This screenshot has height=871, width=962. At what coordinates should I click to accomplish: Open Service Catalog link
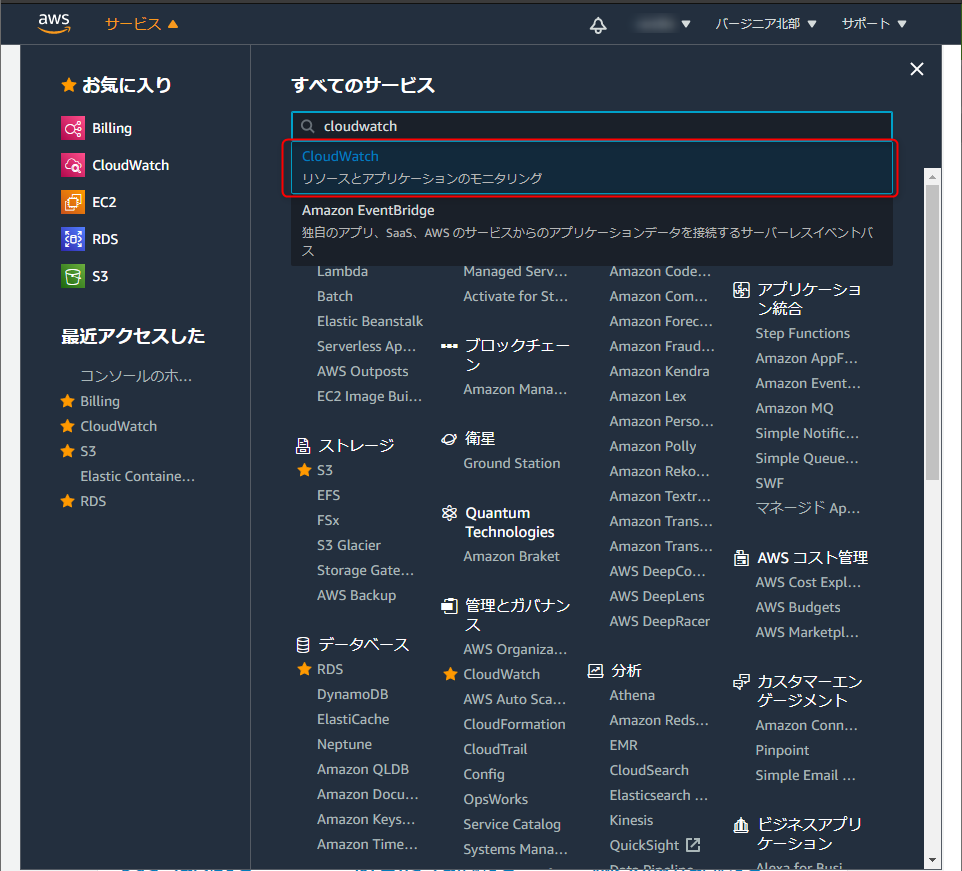tap(512, 824)
